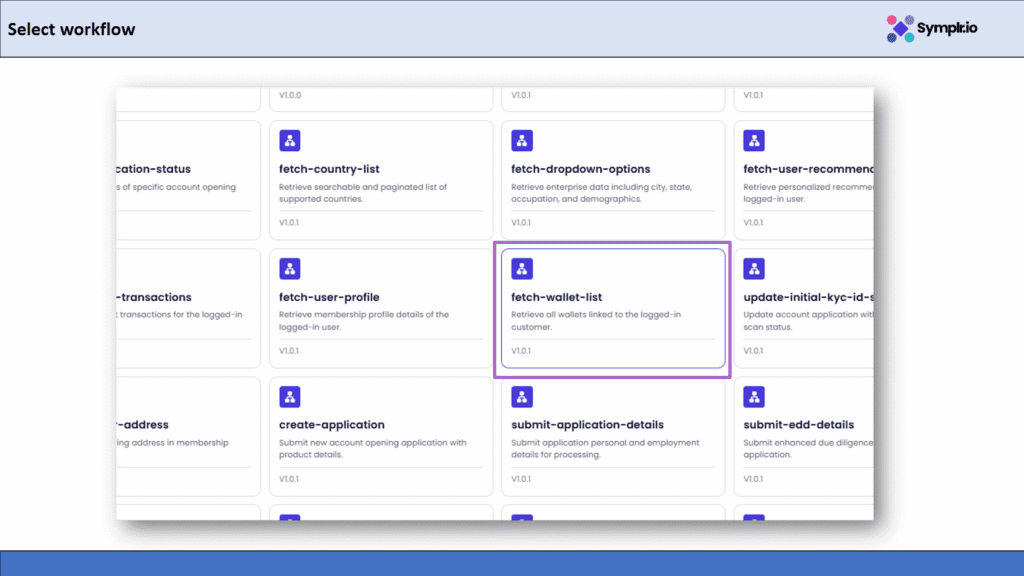The height and width of the screenshot is (576, 1024).
Task: Click the fetch-wallet-list V1.0.1 version label
Action: coord(522,351)
